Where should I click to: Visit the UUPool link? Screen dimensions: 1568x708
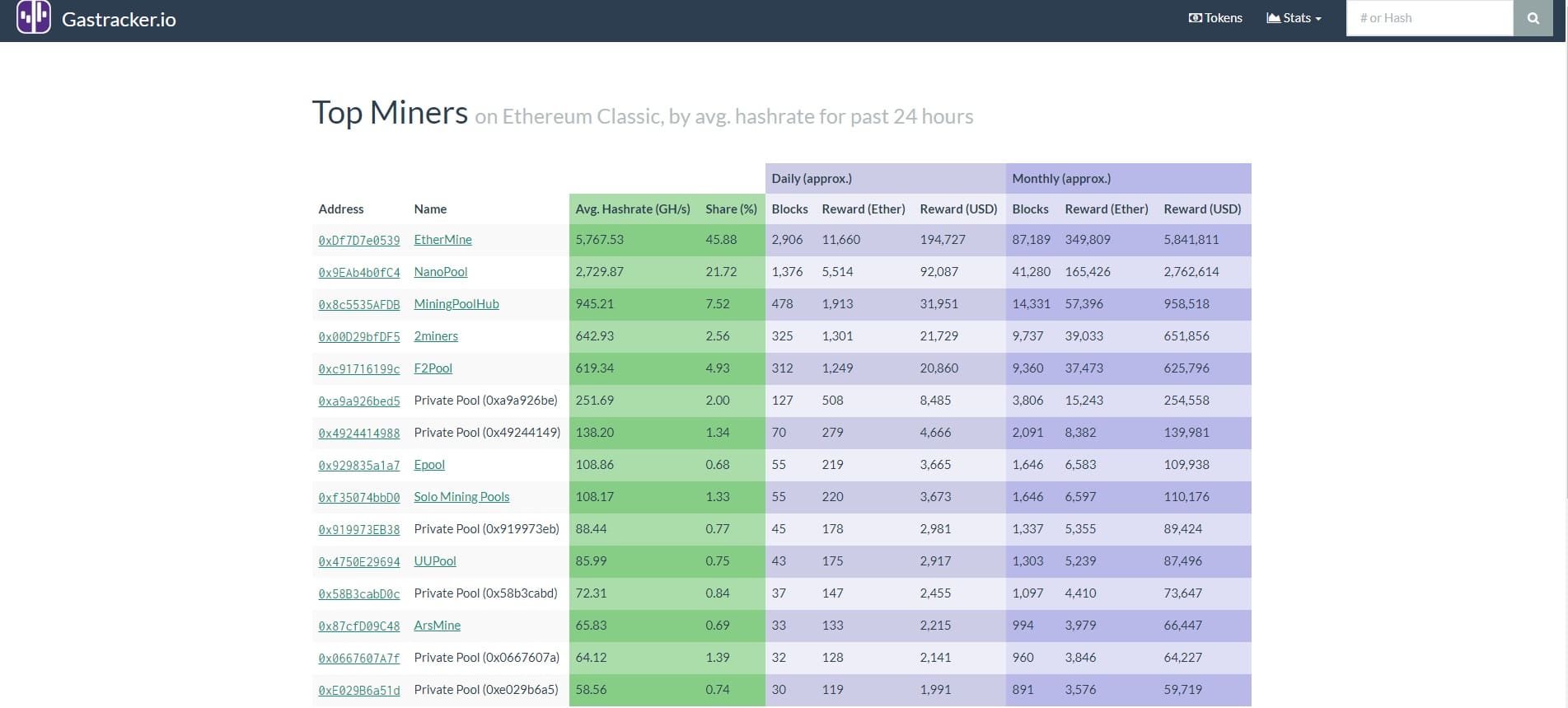[x=435, y=561]
